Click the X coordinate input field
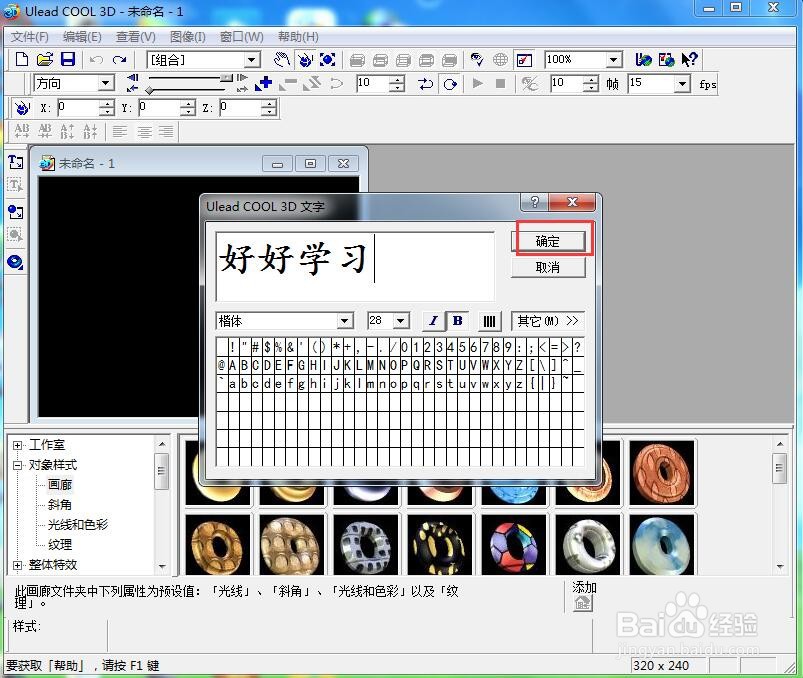Screen dimensions: 803x678 77,108
